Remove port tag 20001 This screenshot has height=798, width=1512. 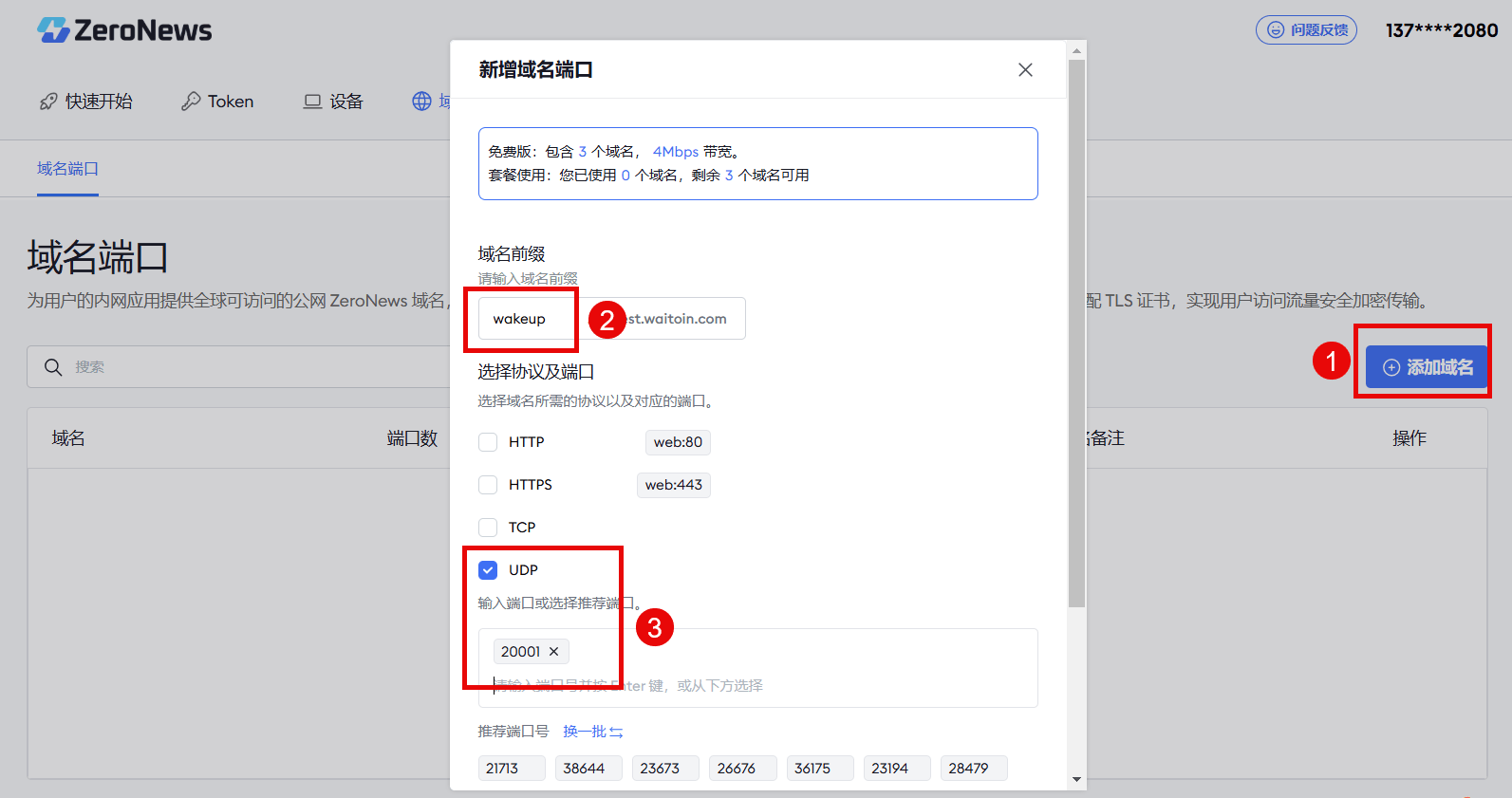(554, 652)
